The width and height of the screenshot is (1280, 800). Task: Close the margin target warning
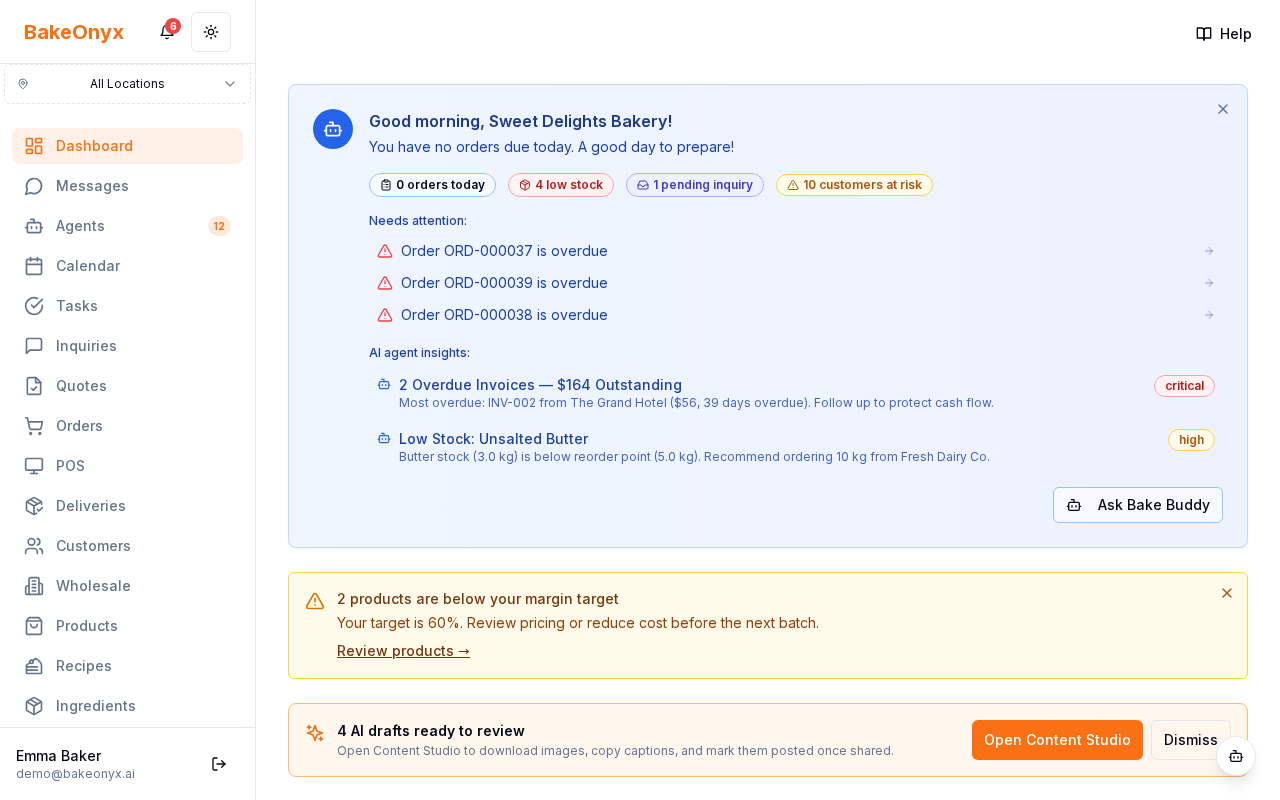(x=1227, y=593)
